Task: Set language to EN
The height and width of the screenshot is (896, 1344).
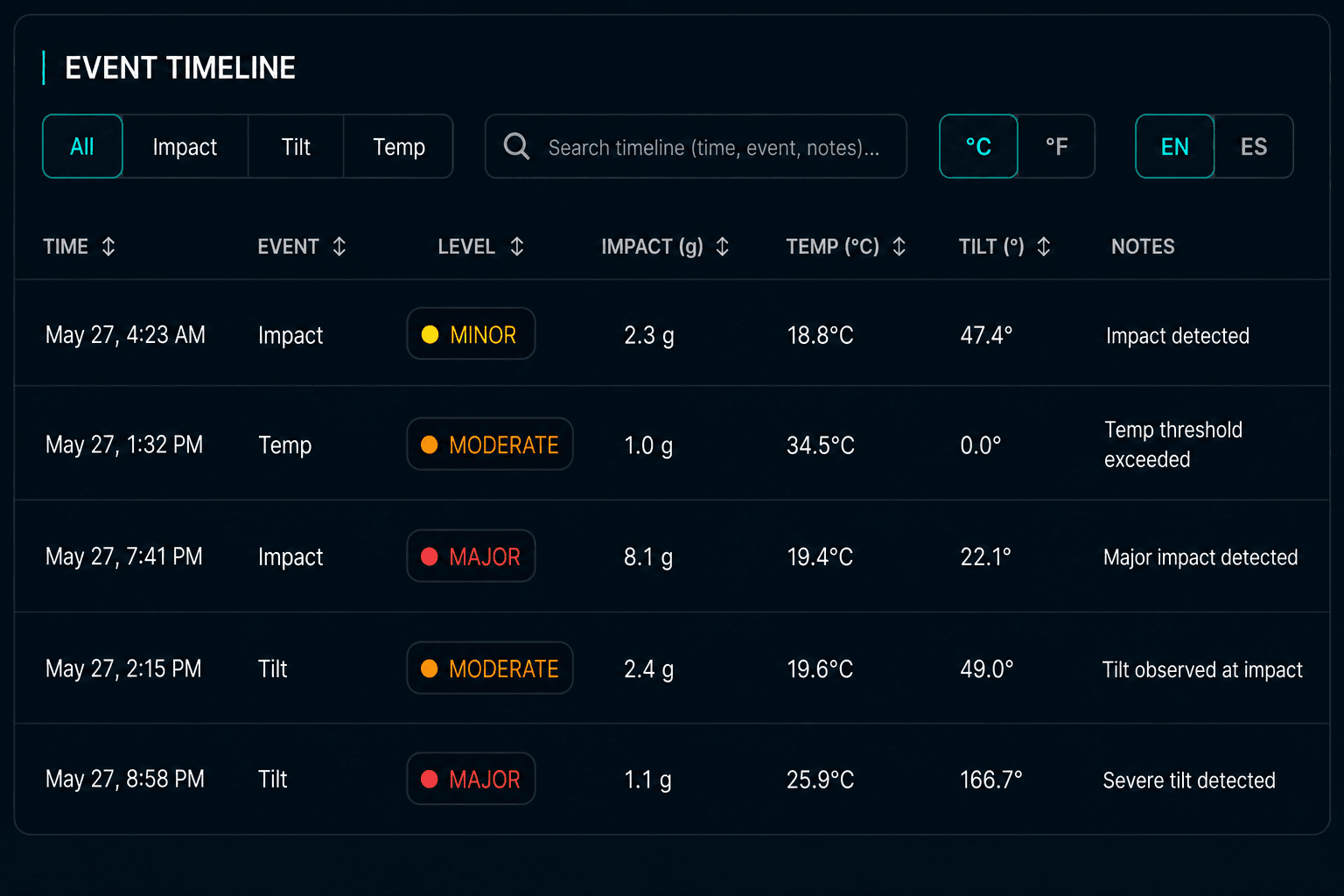Action: click(x=1175, y=146)
